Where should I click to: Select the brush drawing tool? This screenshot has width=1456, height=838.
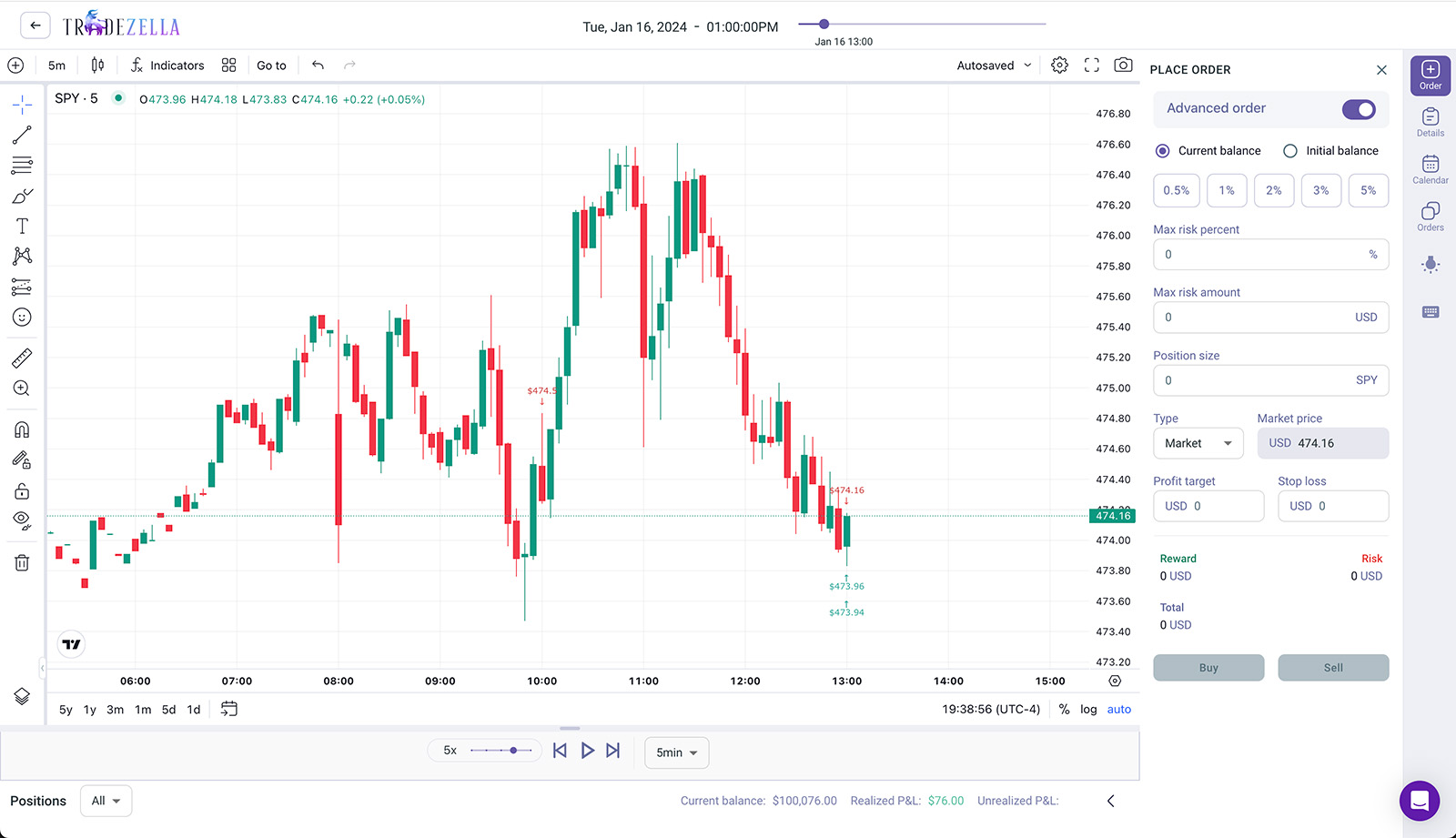point(22,196)
